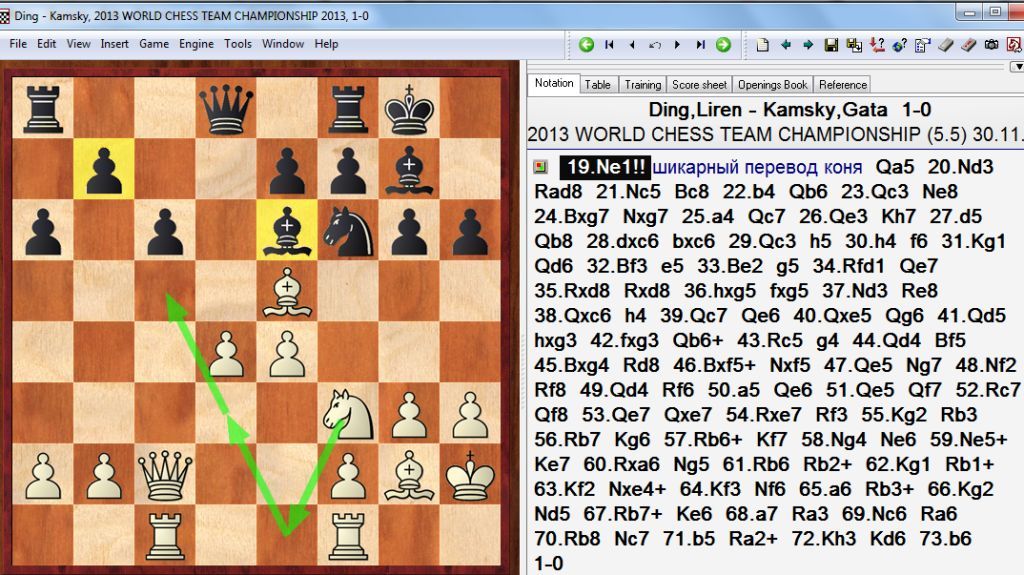1024x575 pixels.
Task: Open the Edit menu
Action: click(46, 44)
